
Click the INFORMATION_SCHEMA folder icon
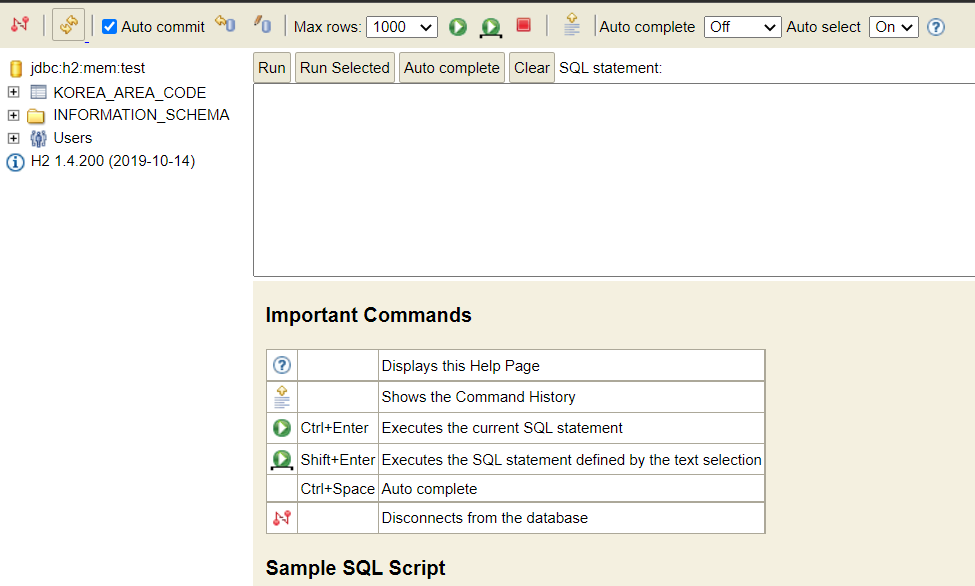(36, 116)
